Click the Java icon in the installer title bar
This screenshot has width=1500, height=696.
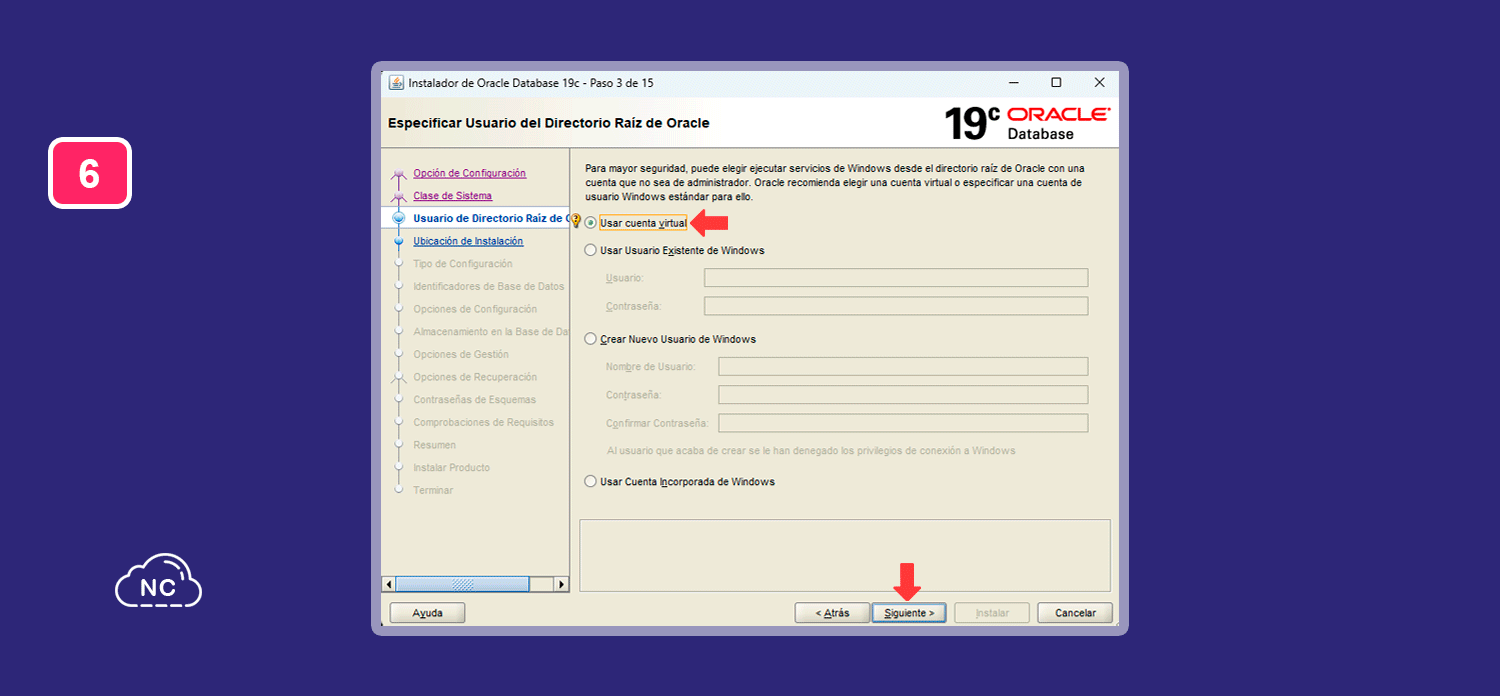[397, 83]
